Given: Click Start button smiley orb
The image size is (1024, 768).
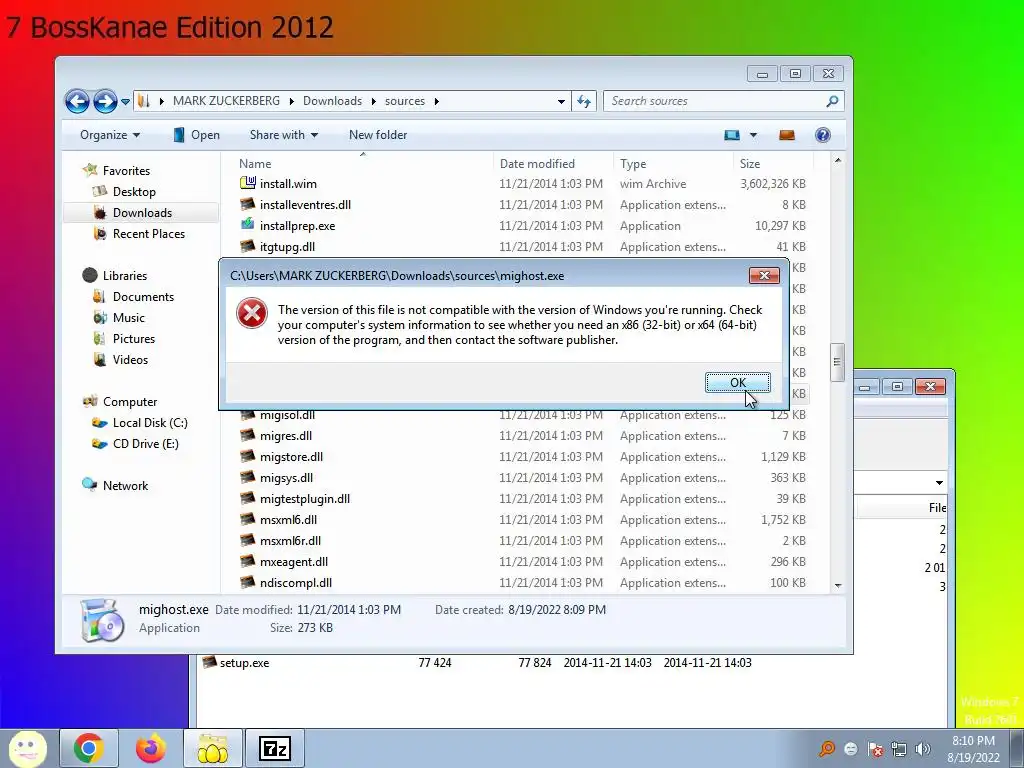Looking at the screenshot, I should click(x=27, y=748).
